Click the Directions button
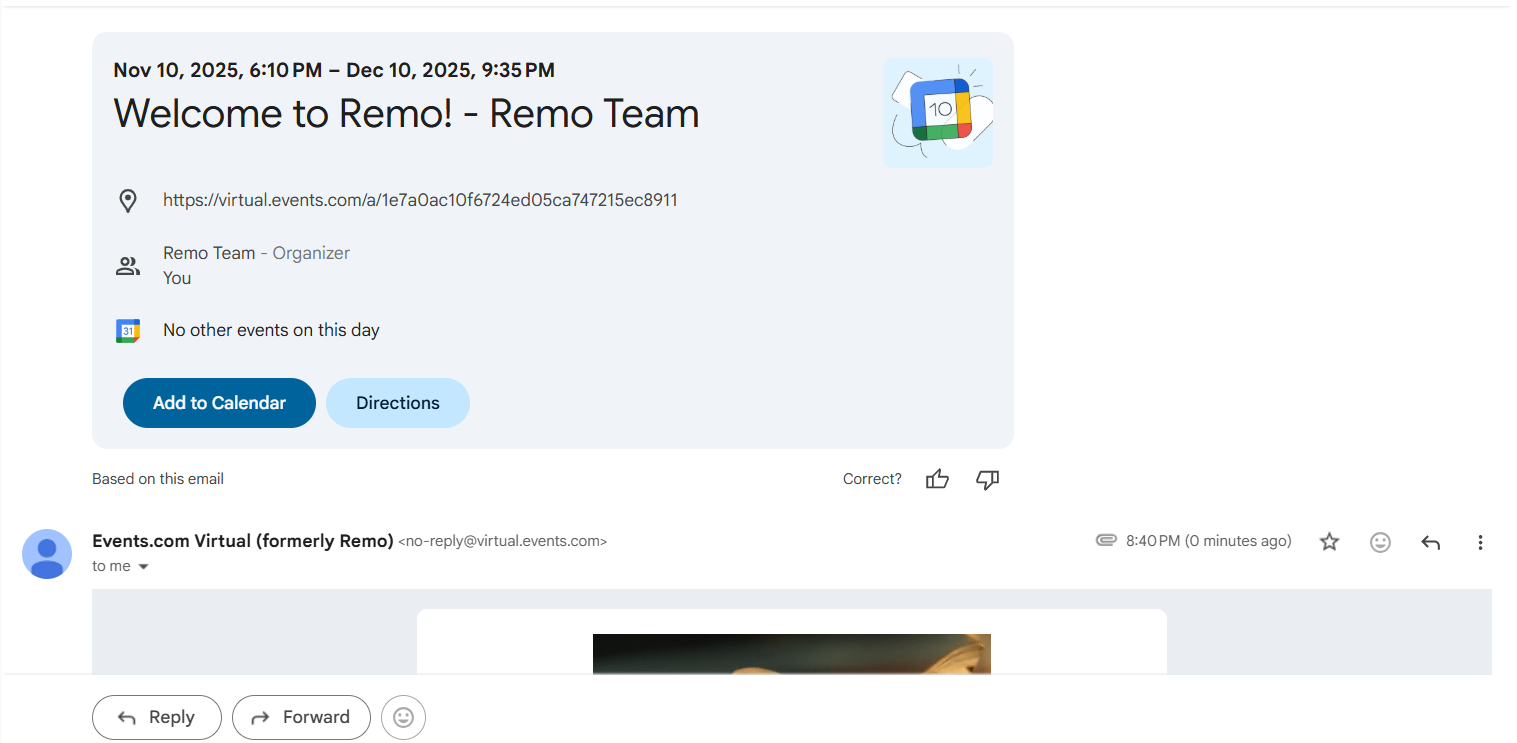This screenshot has width=1517, height=743. [397, 403]
